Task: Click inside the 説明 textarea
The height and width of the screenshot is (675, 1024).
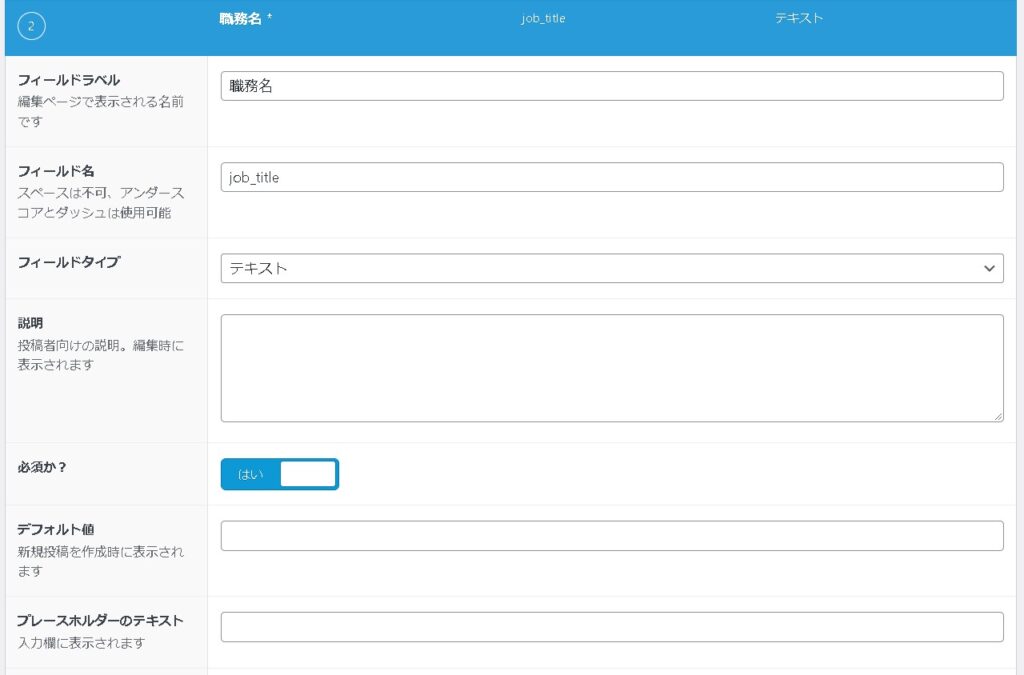Action: coord(611,368)
